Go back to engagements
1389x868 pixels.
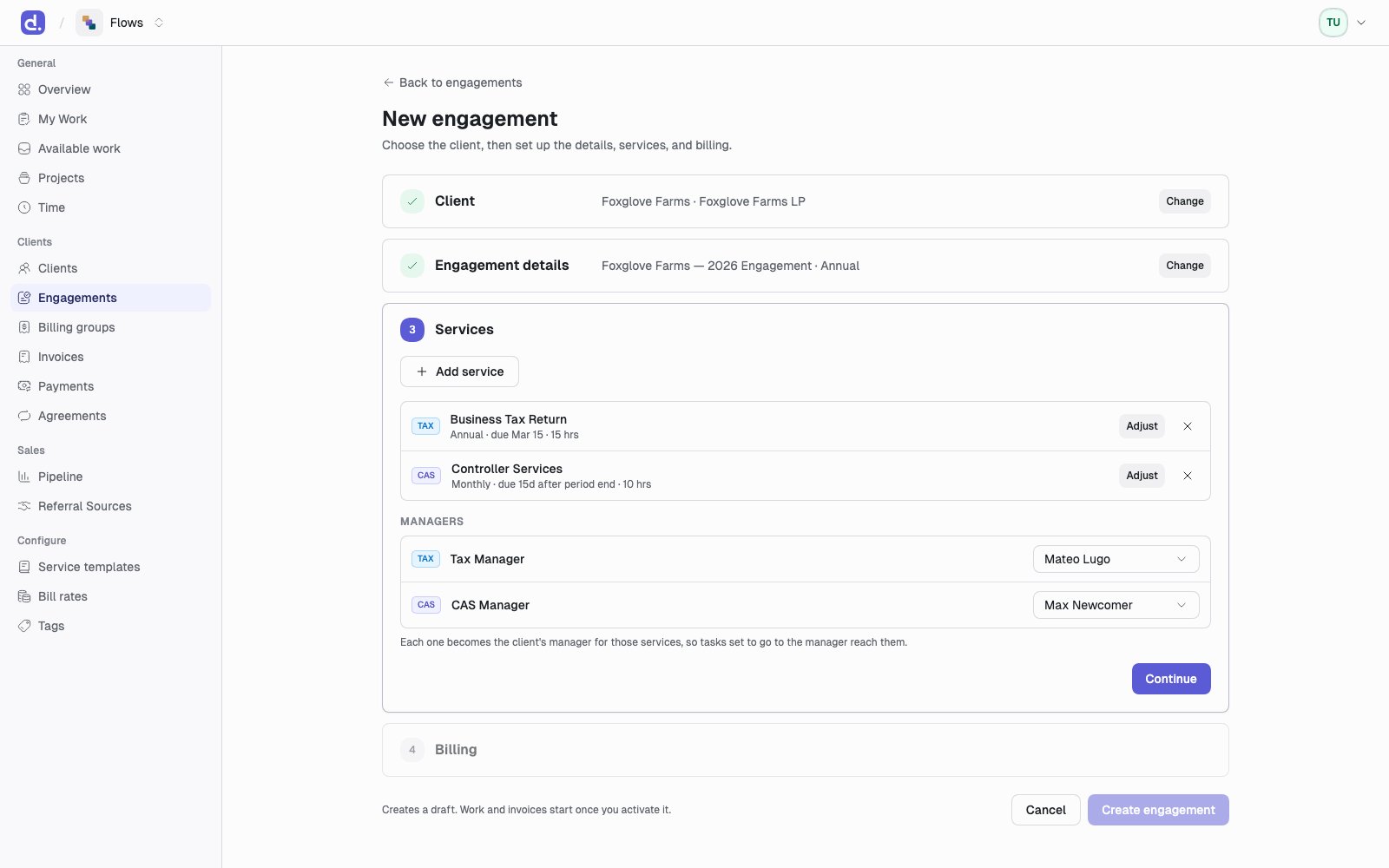point(452,82)
